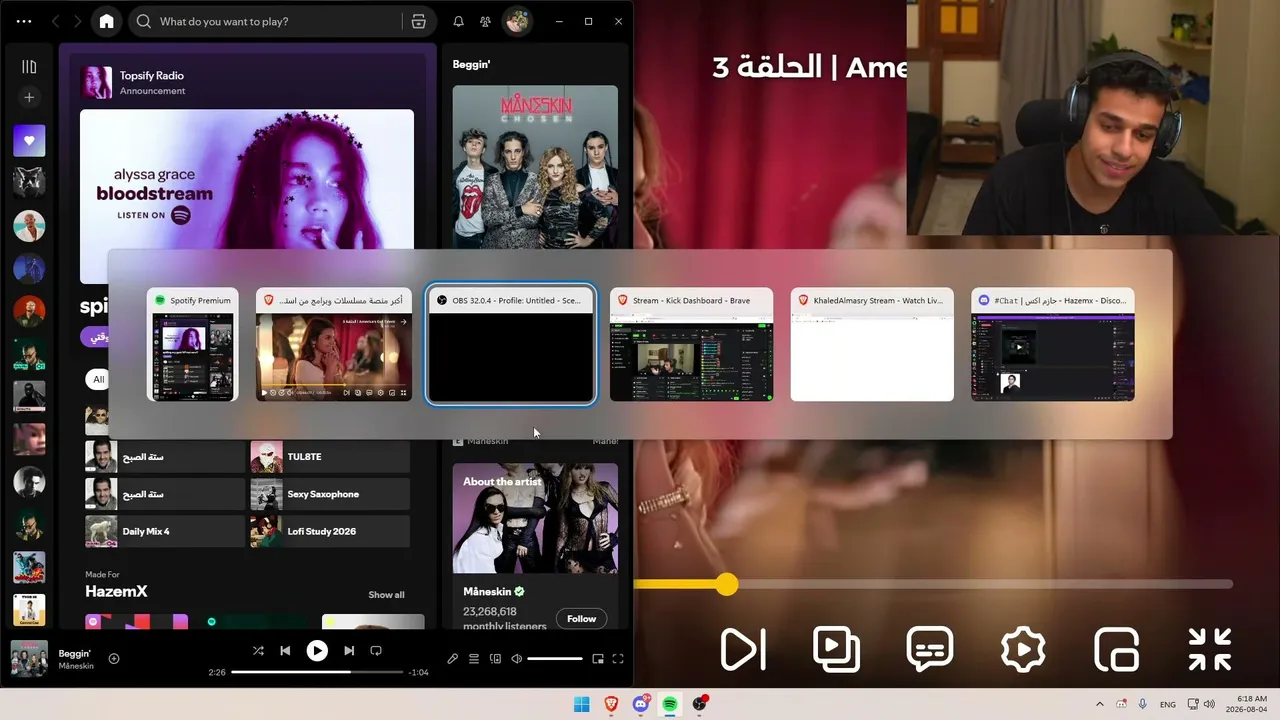The image size is (1280, 720).
Task: Open the Spotify queue
Action: [x=474, y=659]
